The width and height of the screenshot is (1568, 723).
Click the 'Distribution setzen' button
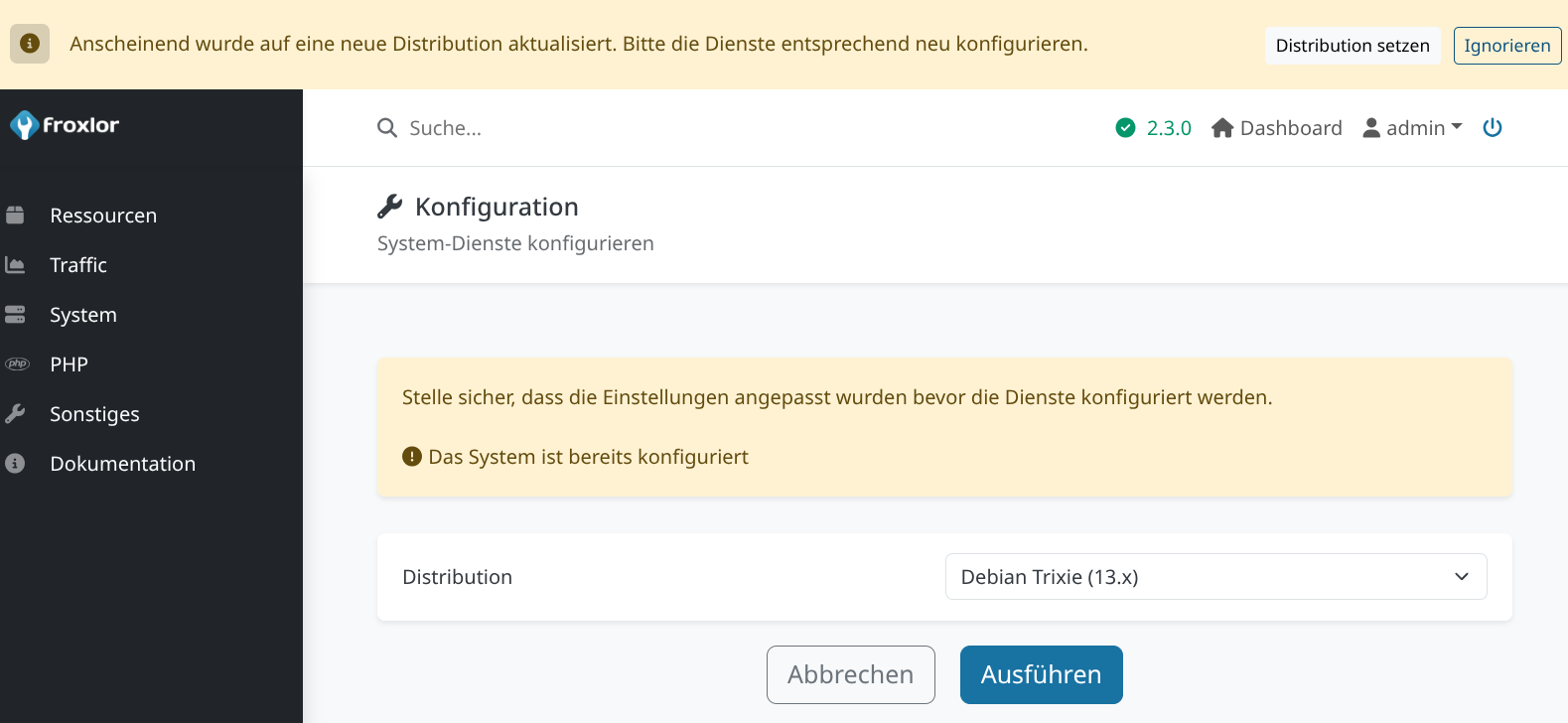1353,46
